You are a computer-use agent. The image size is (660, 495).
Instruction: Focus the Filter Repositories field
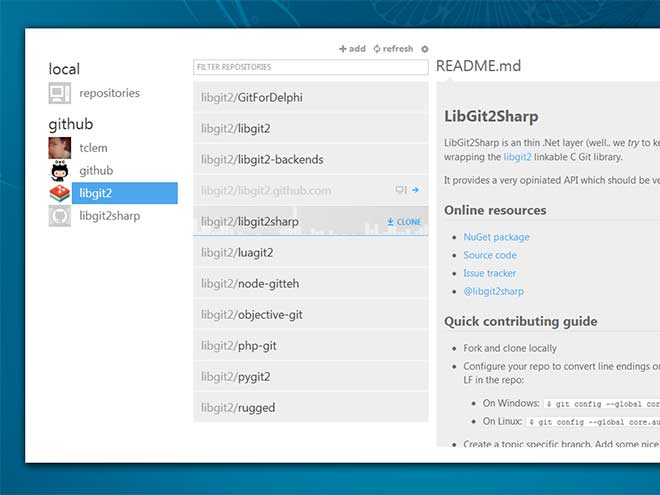pos(311,67)
